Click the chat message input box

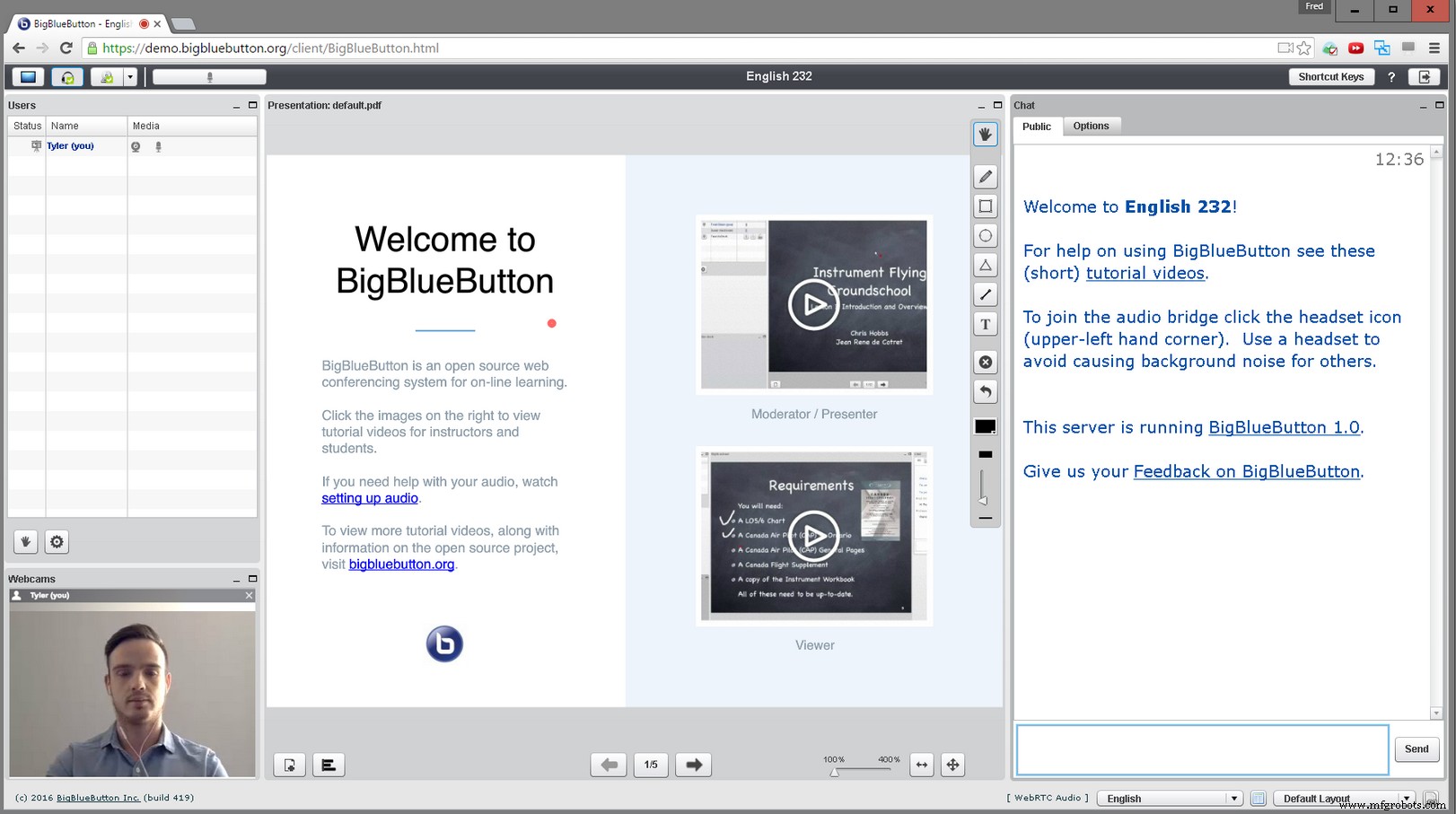(x=1201, y=749)
